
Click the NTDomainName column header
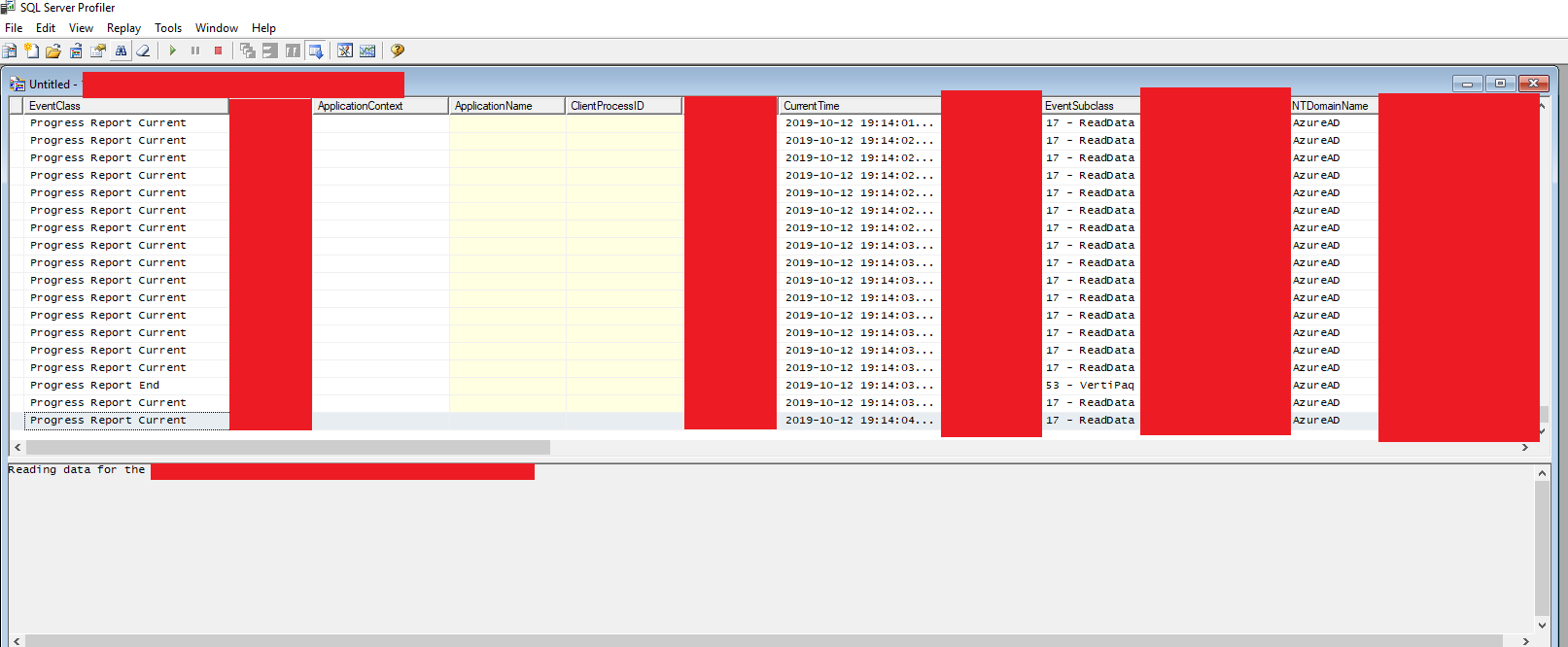(1335, 106)
